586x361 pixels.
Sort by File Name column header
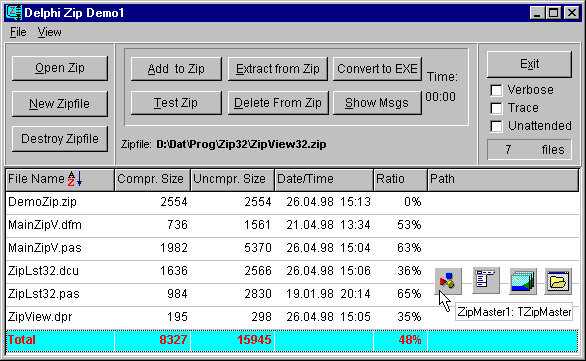click(60, 179)
